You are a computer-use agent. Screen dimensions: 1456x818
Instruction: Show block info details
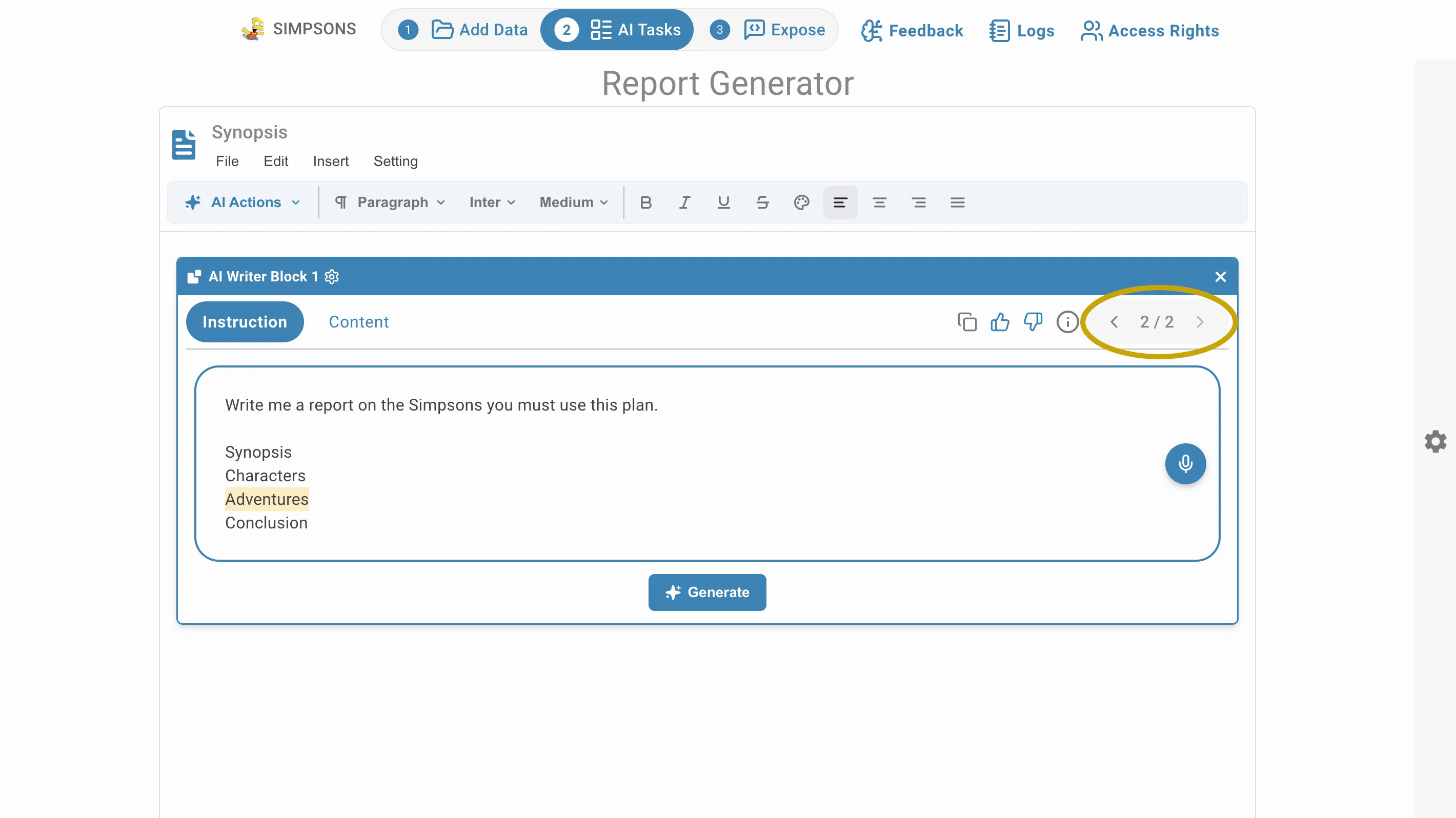(x=1067, y=321)
